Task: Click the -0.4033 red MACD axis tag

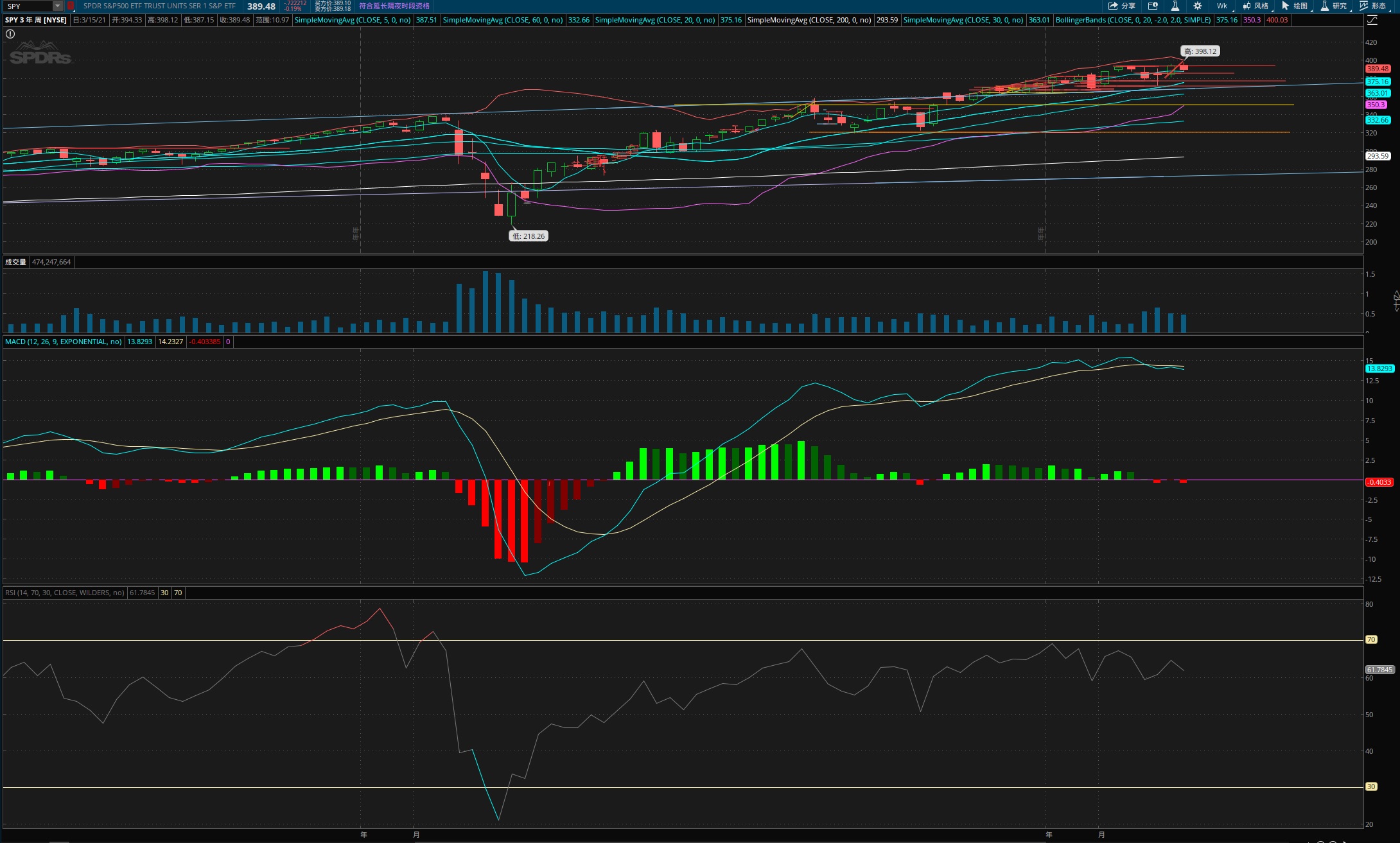Action: click(x=1379, y=482)
